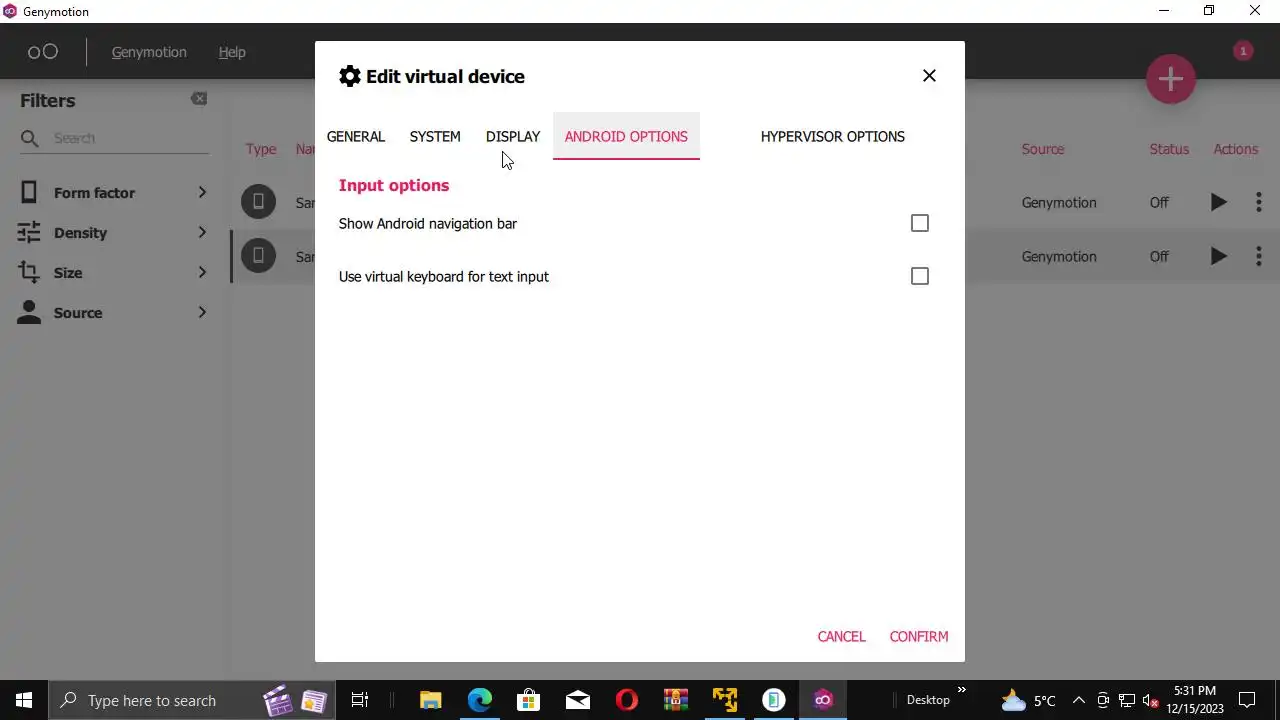The width and height of the screenshot is (1280, 720).
Task: Click the add virtual device plus button
Action: point(1171,79)
